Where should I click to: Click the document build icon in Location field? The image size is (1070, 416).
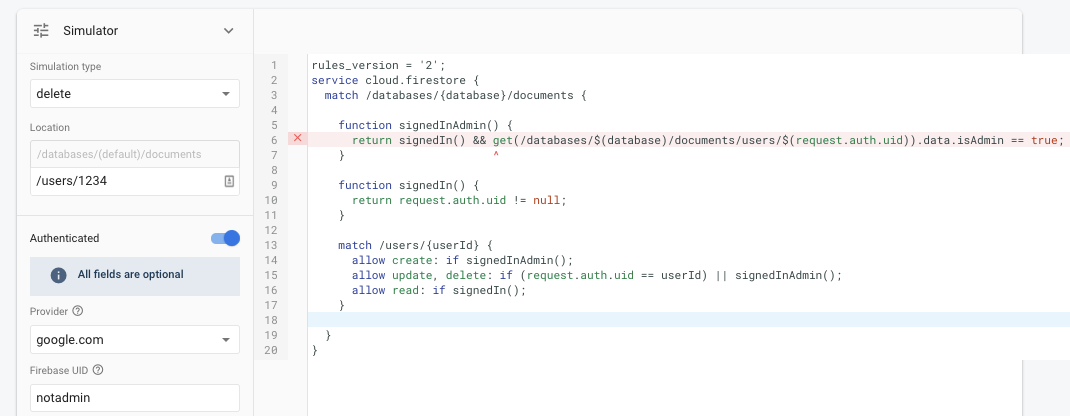point(229,181)
